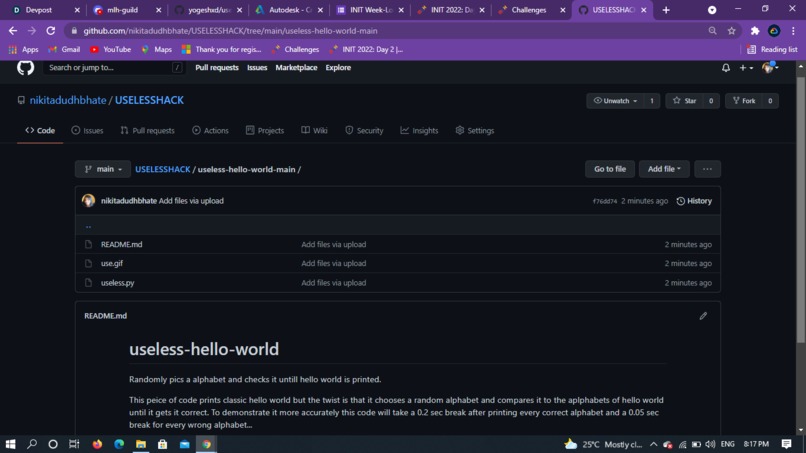Screen dimensions: 806x453
Task: Click Explore in the top navigation
Action: [x=338, y=68]
